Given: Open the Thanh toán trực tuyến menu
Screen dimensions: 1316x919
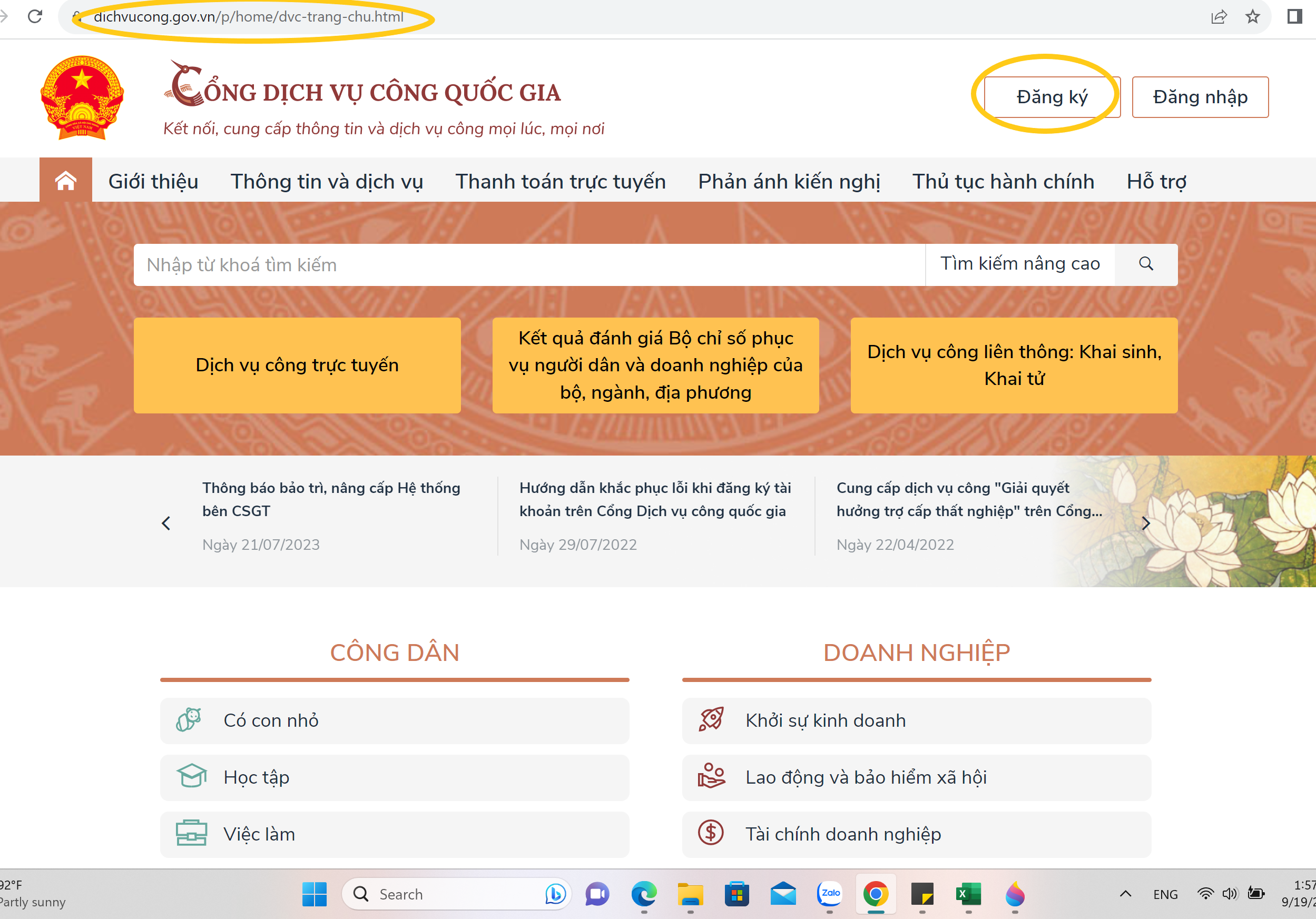Looking at the screenshot, I should pyautogui.click(x=560, y=182).
